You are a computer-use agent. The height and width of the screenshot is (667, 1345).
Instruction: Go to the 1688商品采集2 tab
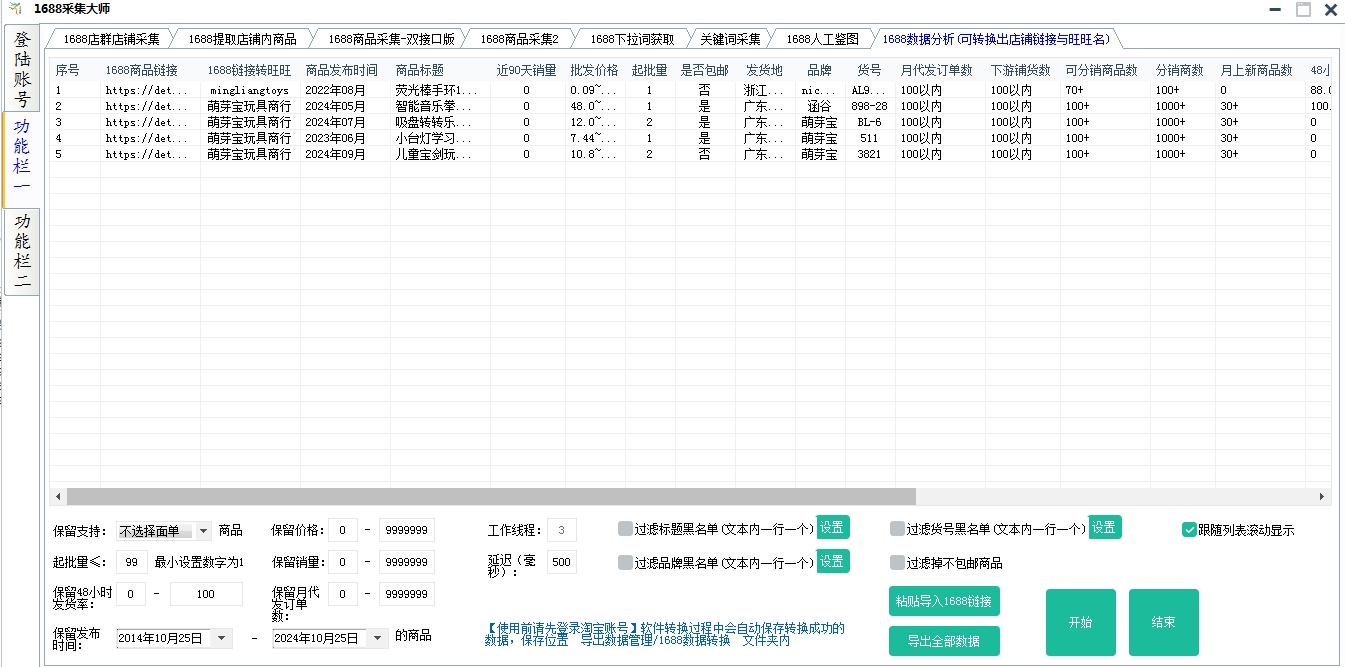click(x=519, y=39)
